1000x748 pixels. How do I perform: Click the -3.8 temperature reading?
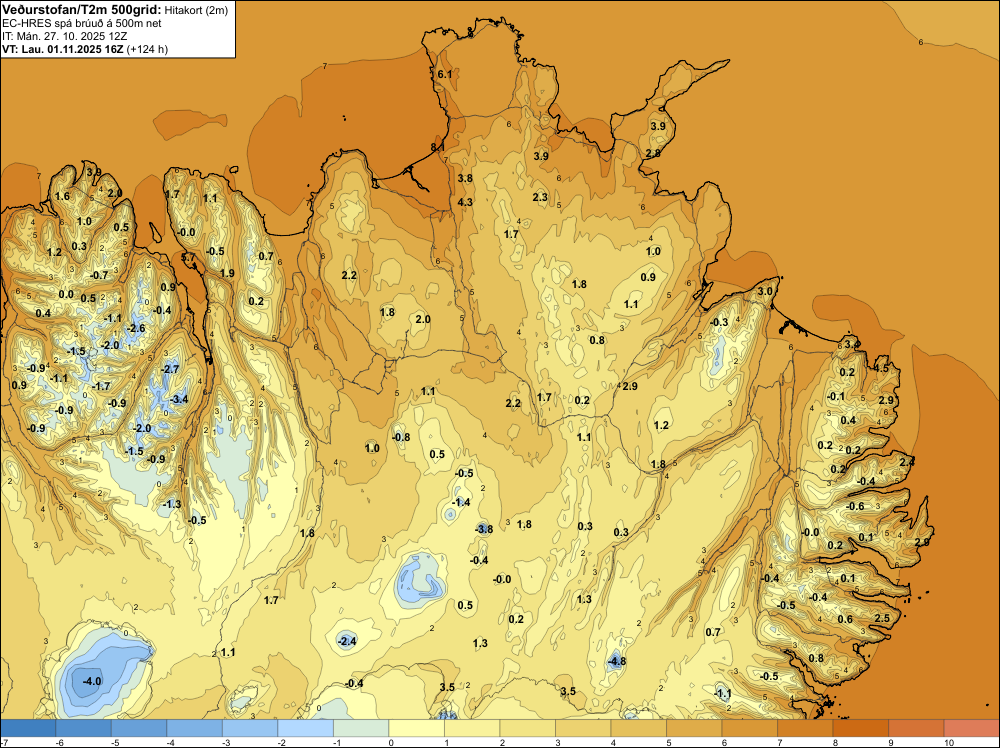[x=483, y=529]
